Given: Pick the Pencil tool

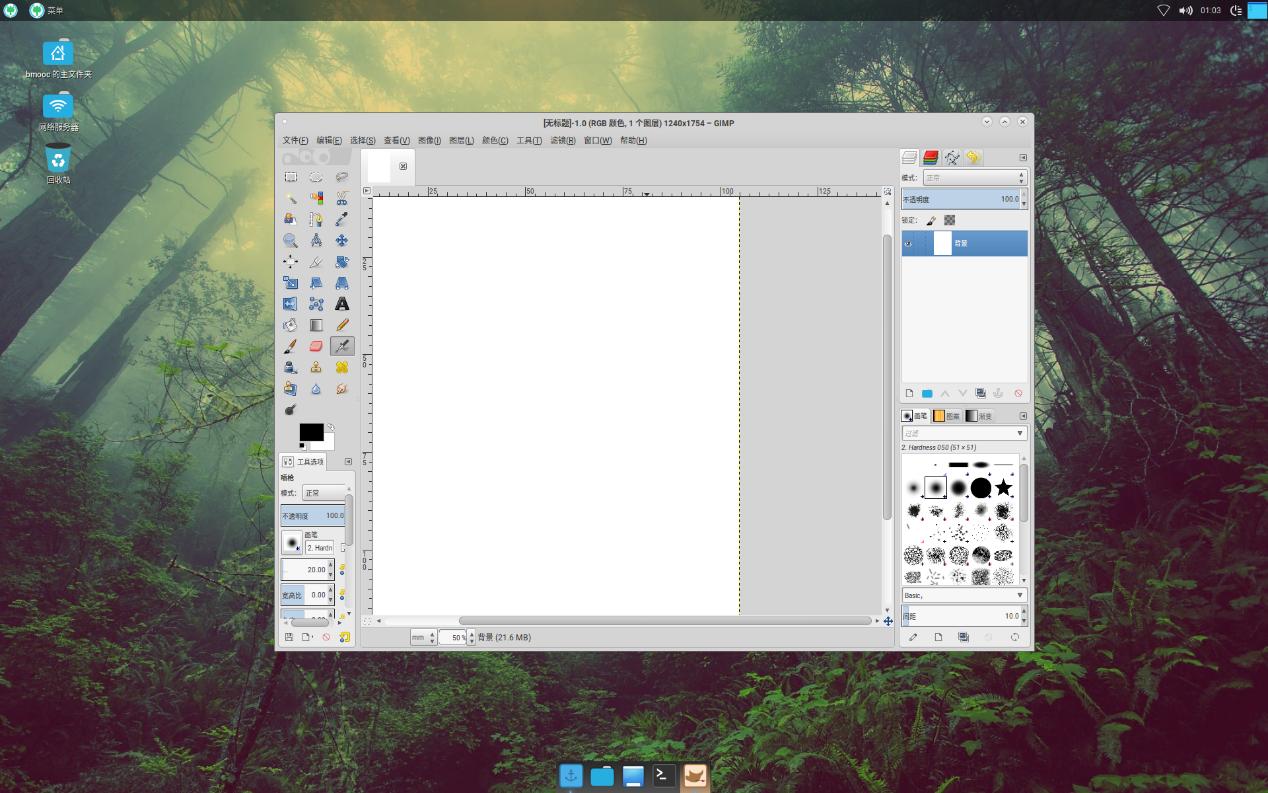Looking at the screenshot, I should [342, 325].
